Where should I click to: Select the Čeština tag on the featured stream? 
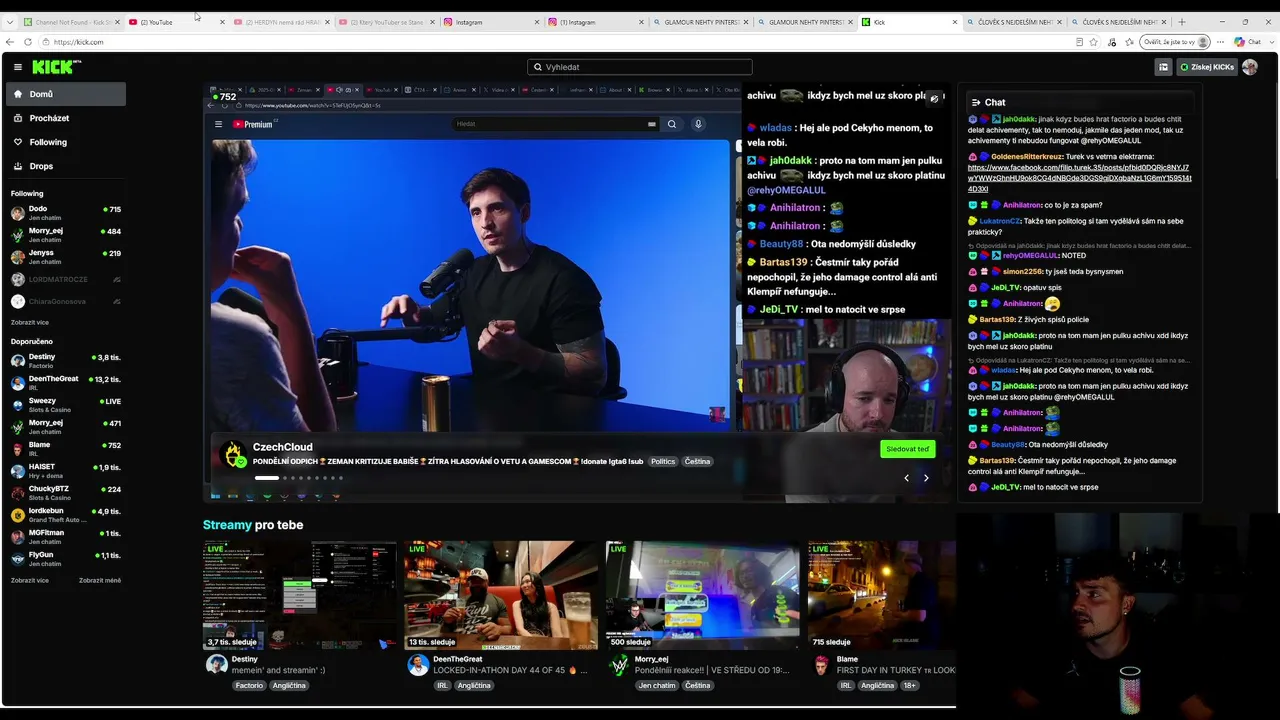click(x=697, y=462)
